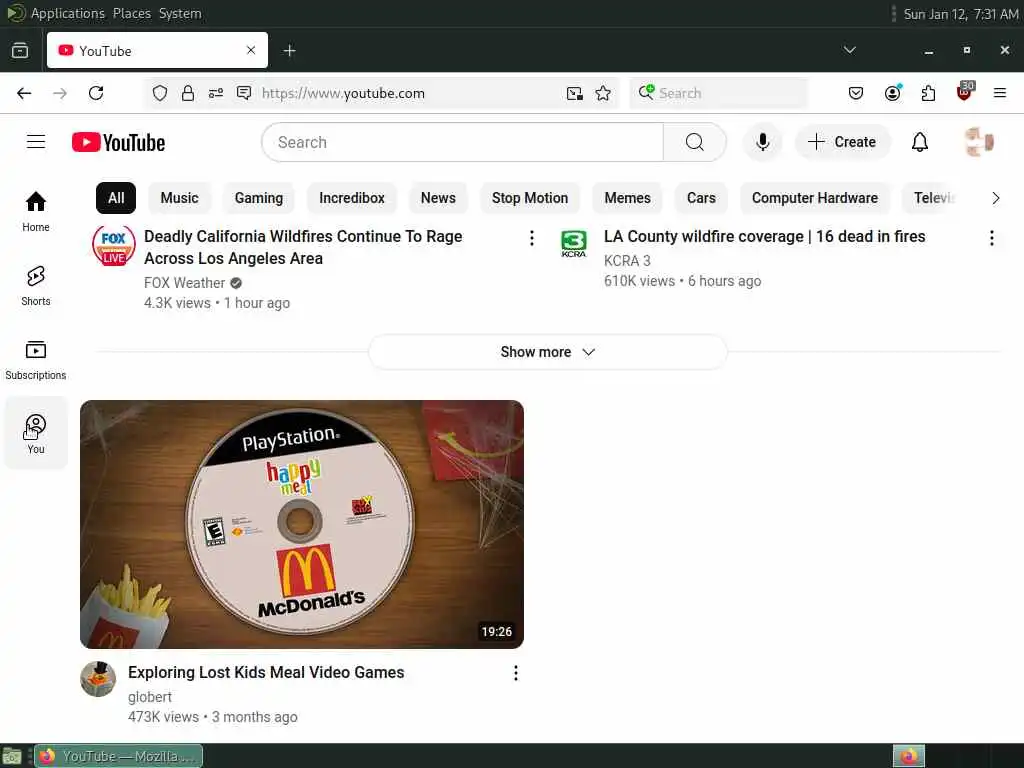This screenshot has height=768, width=1024.
Task: Open more options for LA County wildfire video
Action: coord(991,238)
